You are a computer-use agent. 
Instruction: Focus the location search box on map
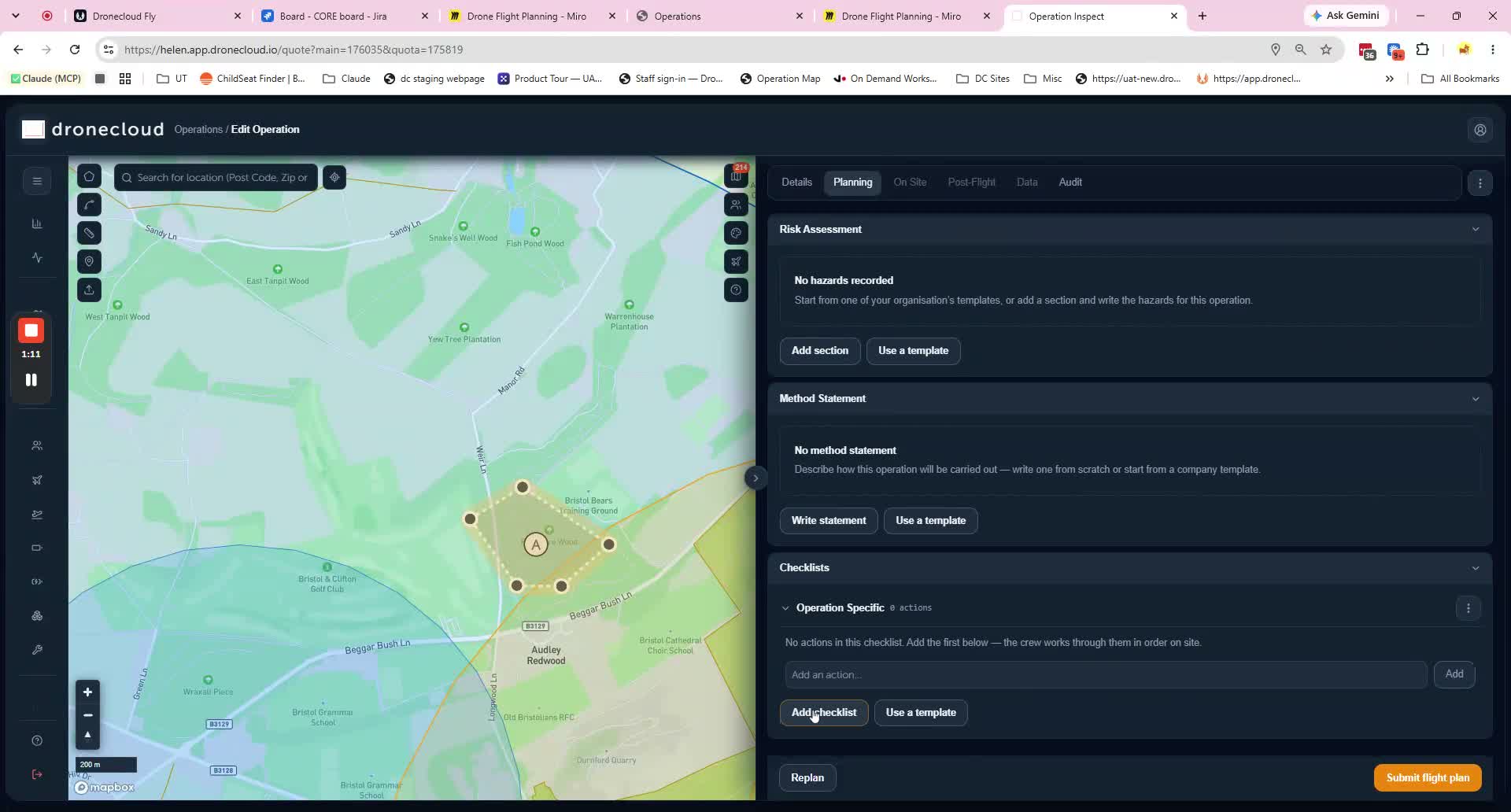[216, 178]
